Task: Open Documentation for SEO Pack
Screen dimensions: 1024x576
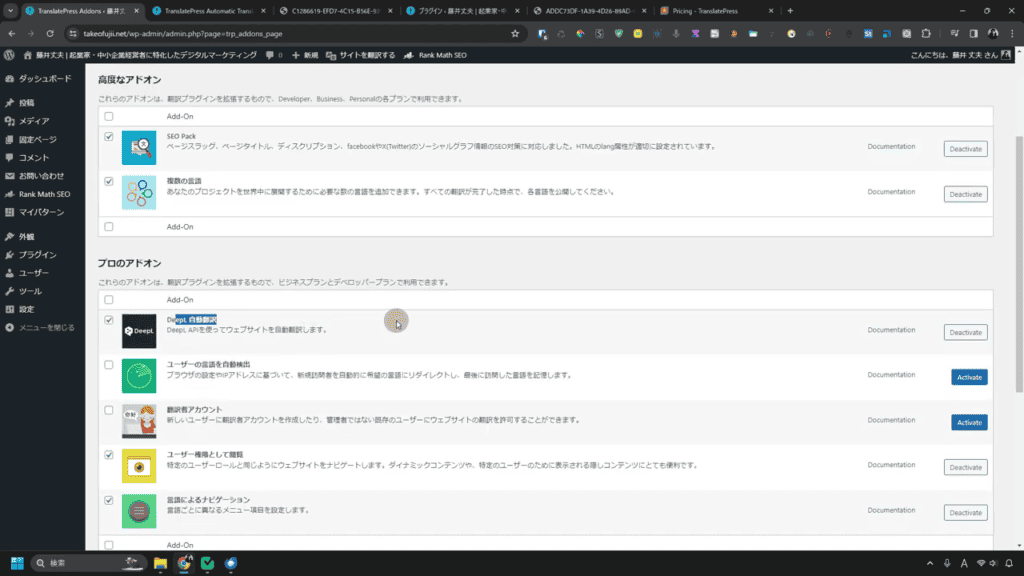Action: coord(891,146)
